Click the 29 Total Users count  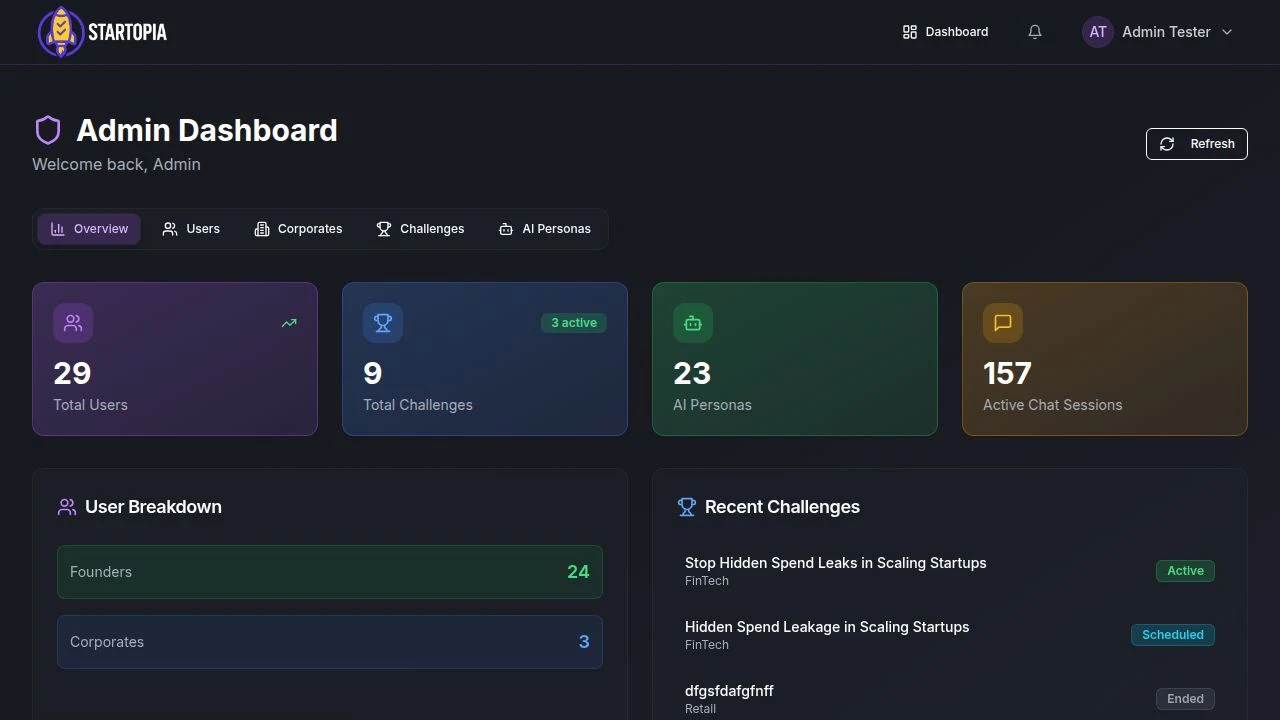(x=72, y=373)
